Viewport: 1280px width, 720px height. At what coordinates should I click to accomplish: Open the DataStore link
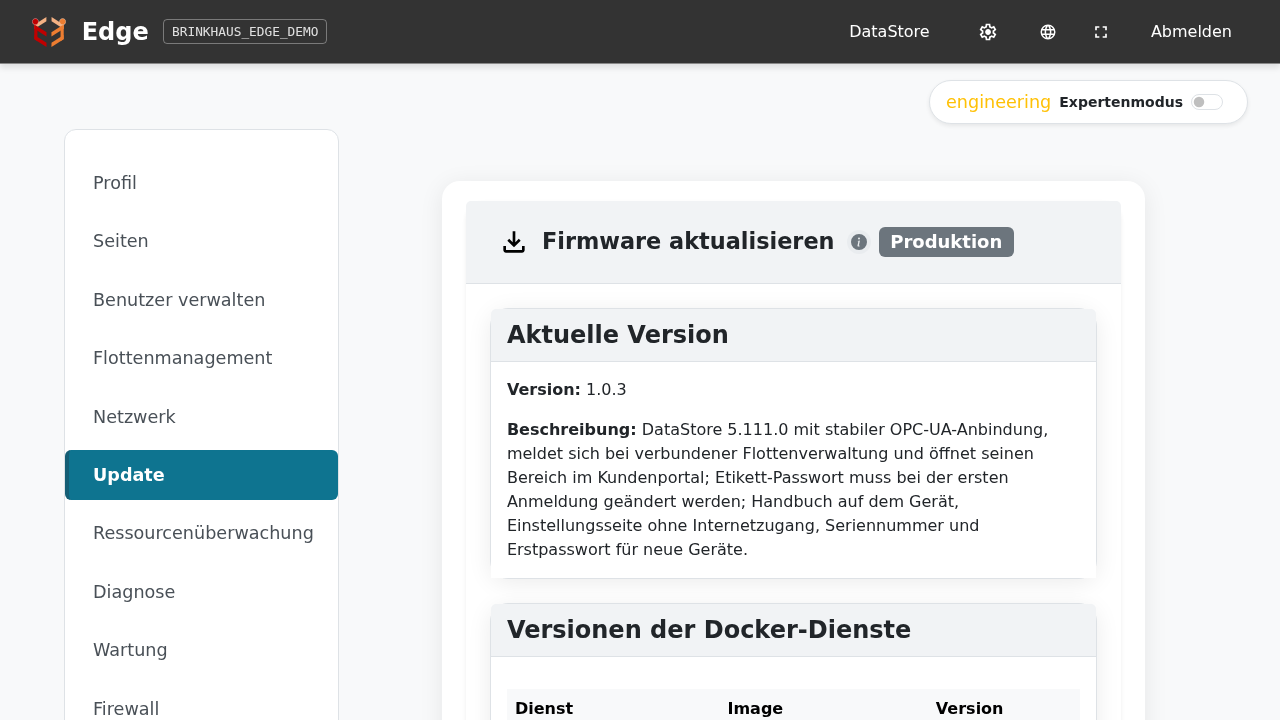[x=889, y=32]
